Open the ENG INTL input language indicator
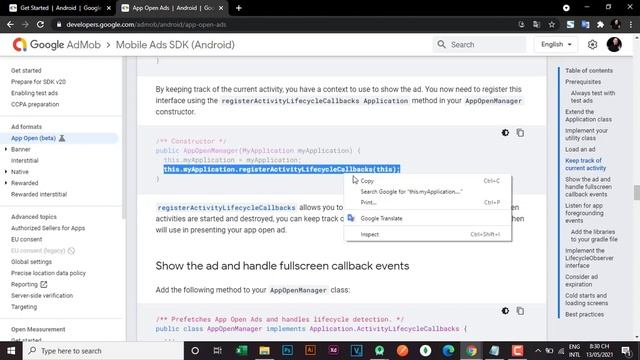The image size is (640, 360). coord(574,351)
